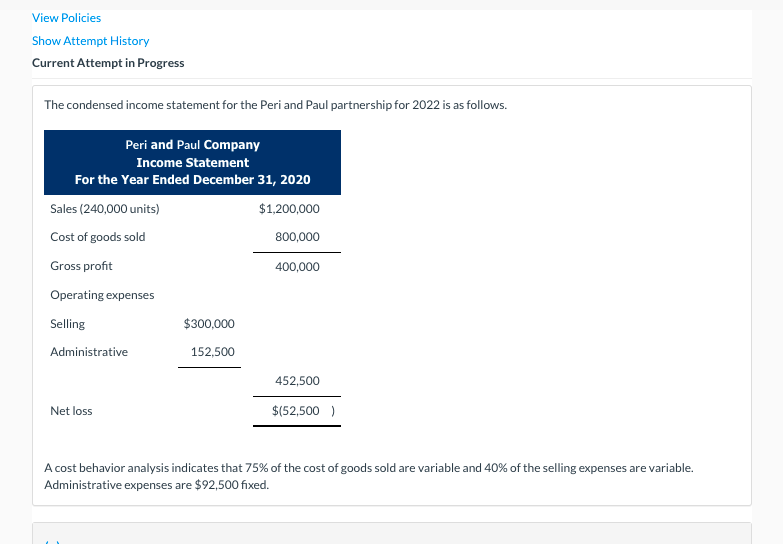Click the Current Attempt in Progress heading
The width and height of the screenshot is (783, 544).
[108, 63]
